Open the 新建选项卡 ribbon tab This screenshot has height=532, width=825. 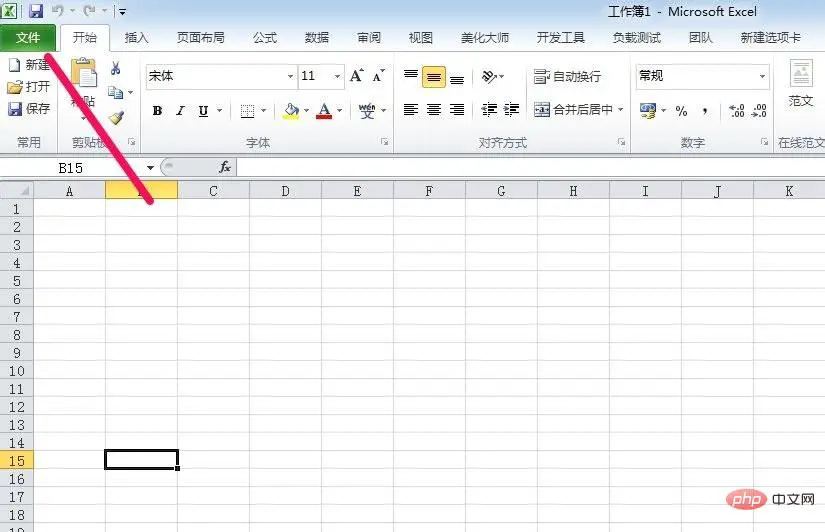770,38
